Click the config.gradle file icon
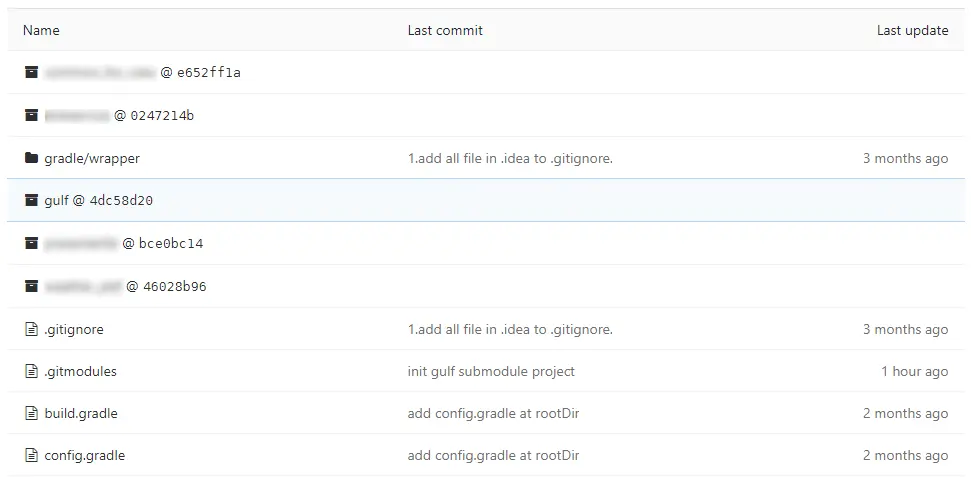 pyautogui.click(x=32, y=455)
